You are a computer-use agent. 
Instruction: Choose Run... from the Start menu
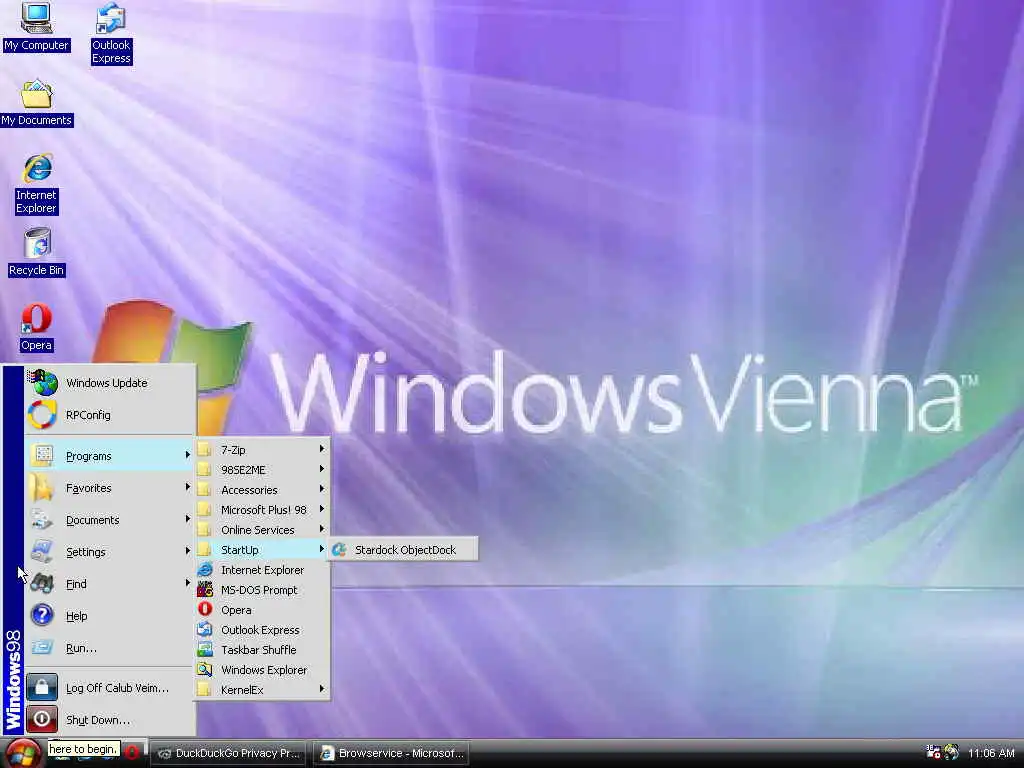click(x=110, y=648)
